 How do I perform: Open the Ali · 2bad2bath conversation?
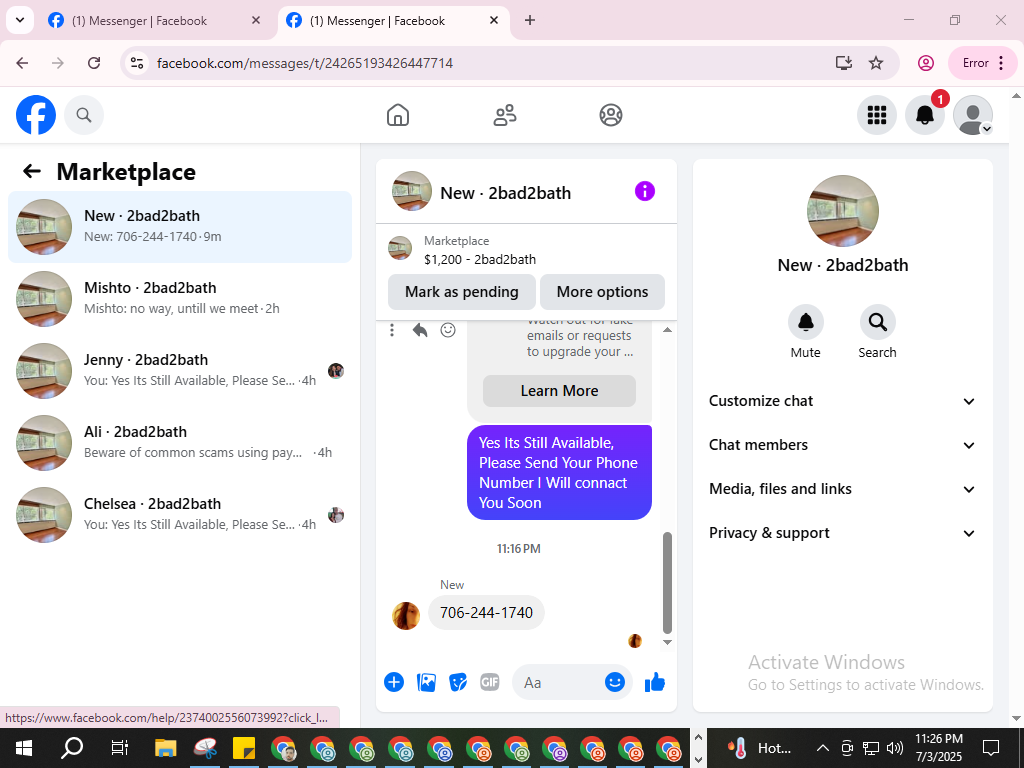[180, 442]
